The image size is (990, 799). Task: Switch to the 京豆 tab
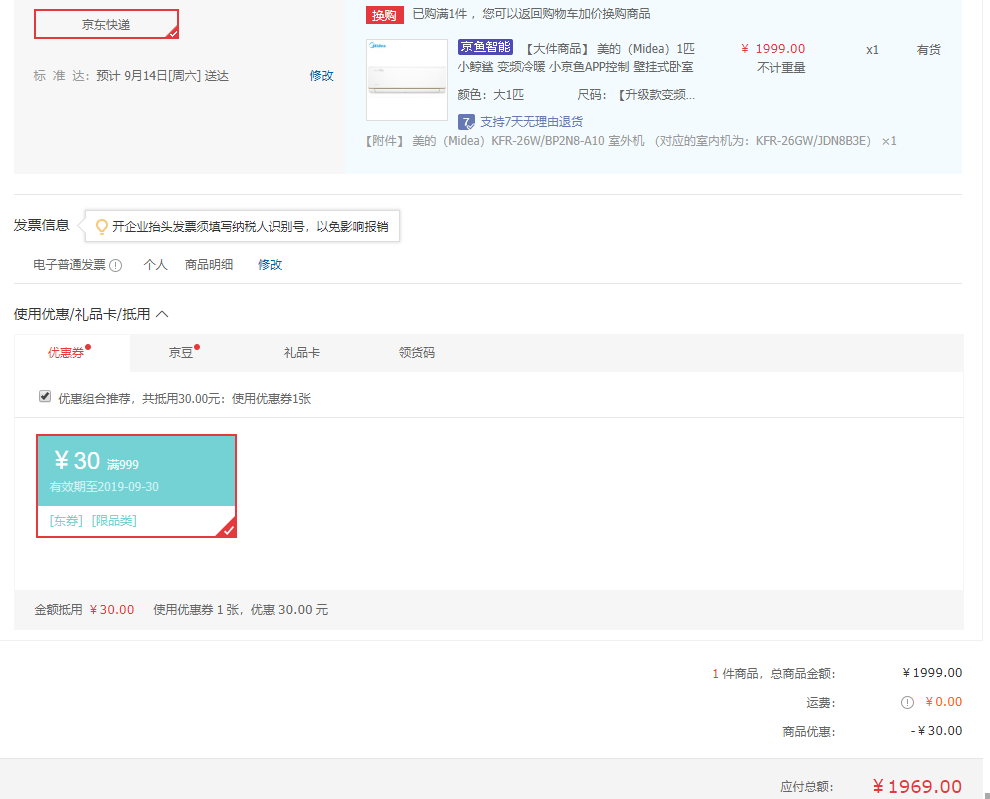181,352
